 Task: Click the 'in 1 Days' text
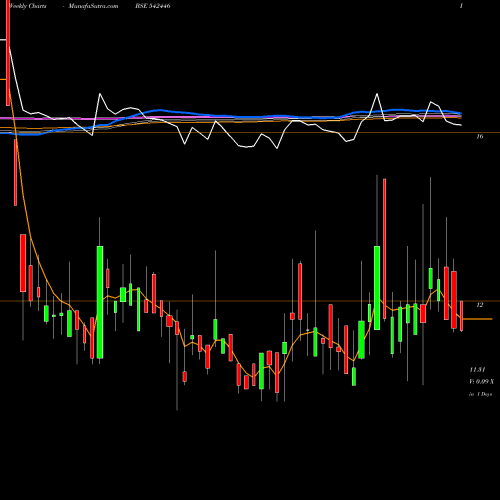[x=481, y=394]
